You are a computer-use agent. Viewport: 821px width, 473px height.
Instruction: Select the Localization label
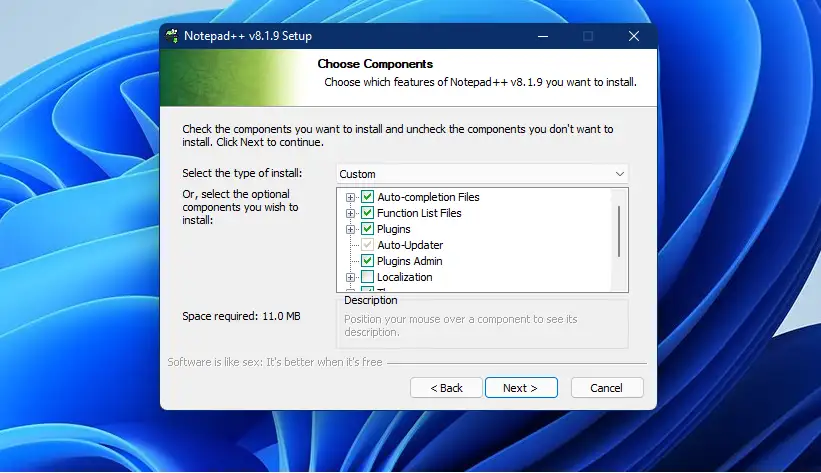404,277
